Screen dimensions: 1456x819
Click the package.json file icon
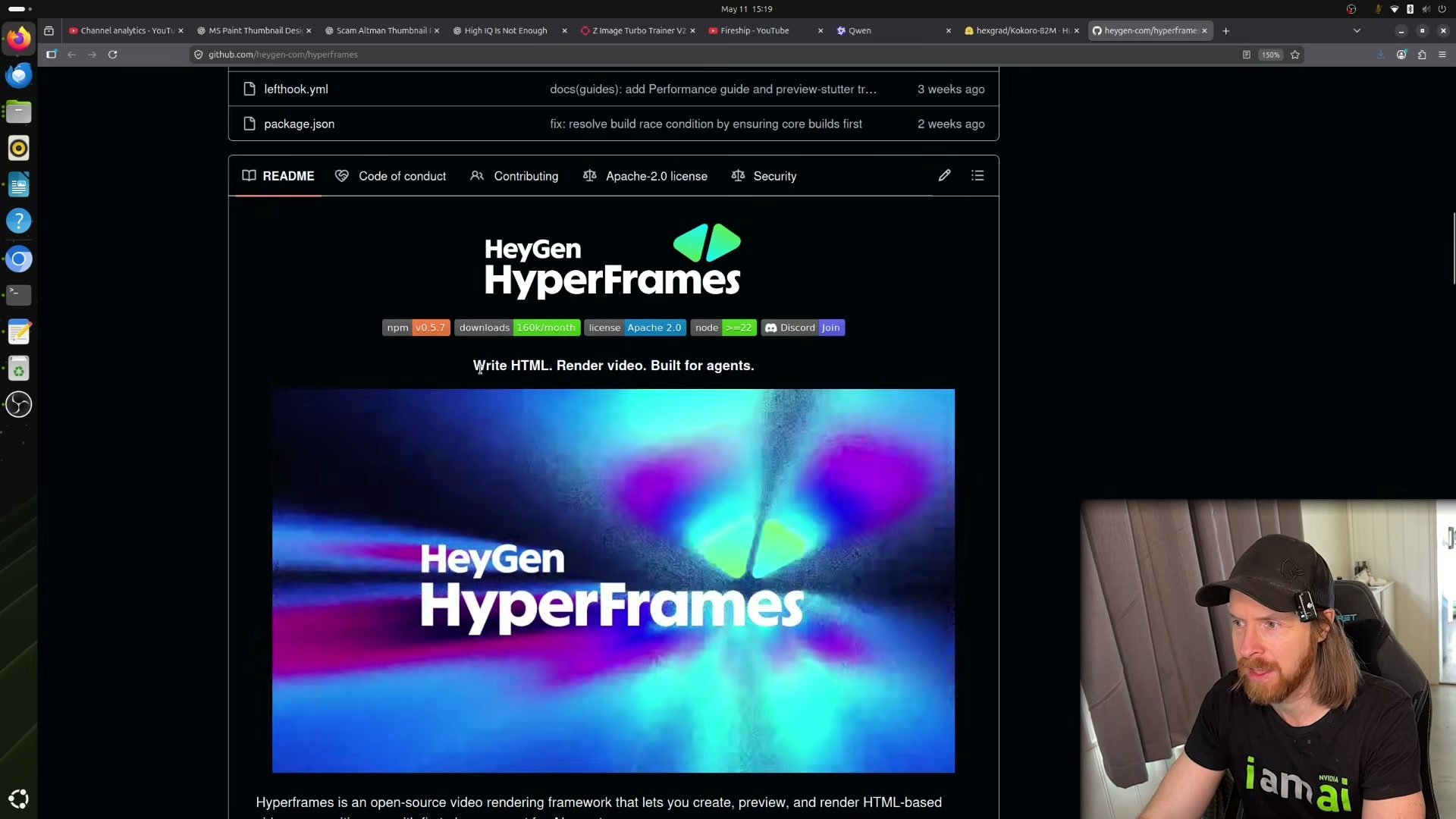tap(249, 124)
